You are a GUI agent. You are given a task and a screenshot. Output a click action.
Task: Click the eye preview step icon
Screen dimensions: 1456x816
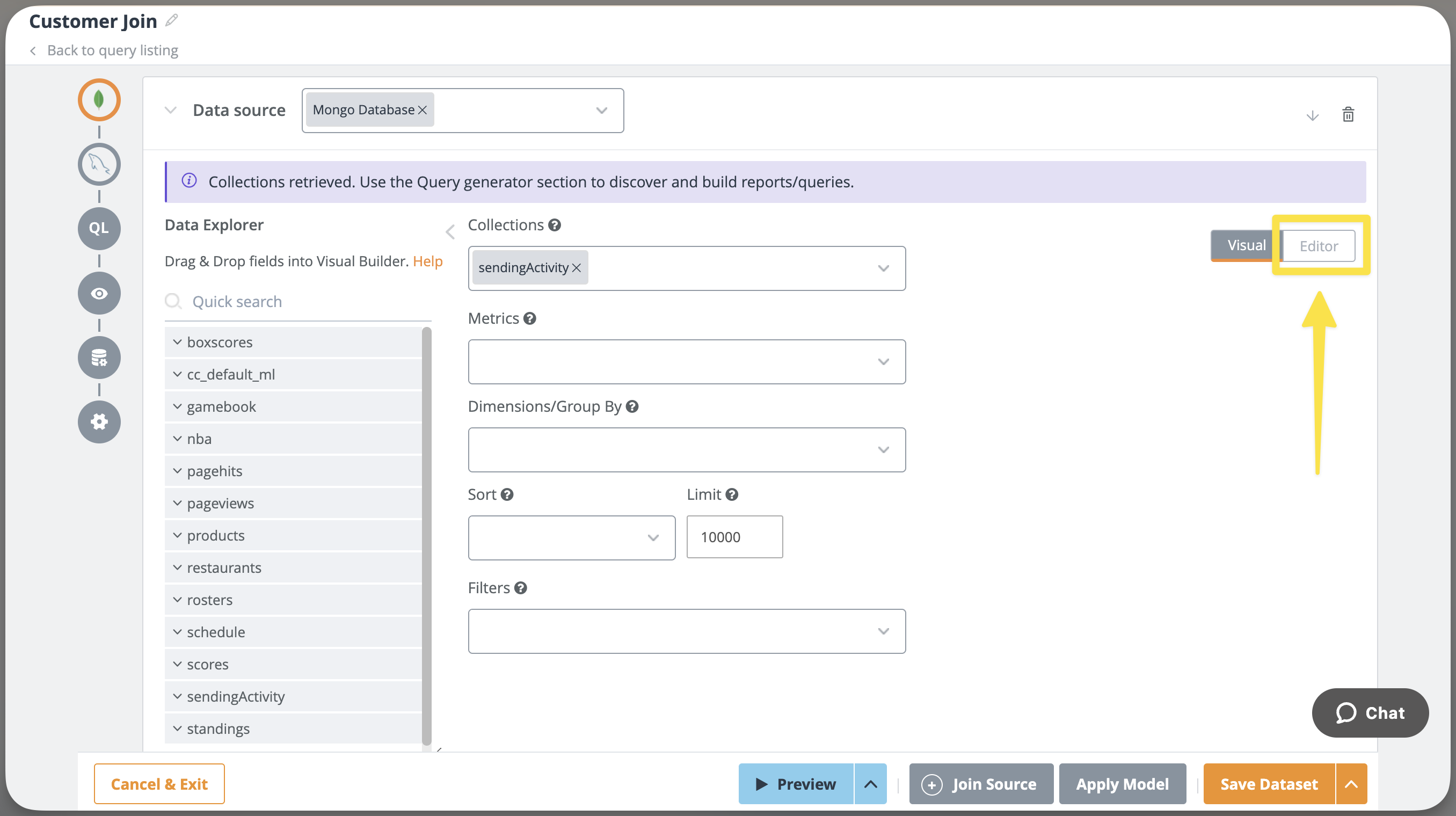click(99, 293)
